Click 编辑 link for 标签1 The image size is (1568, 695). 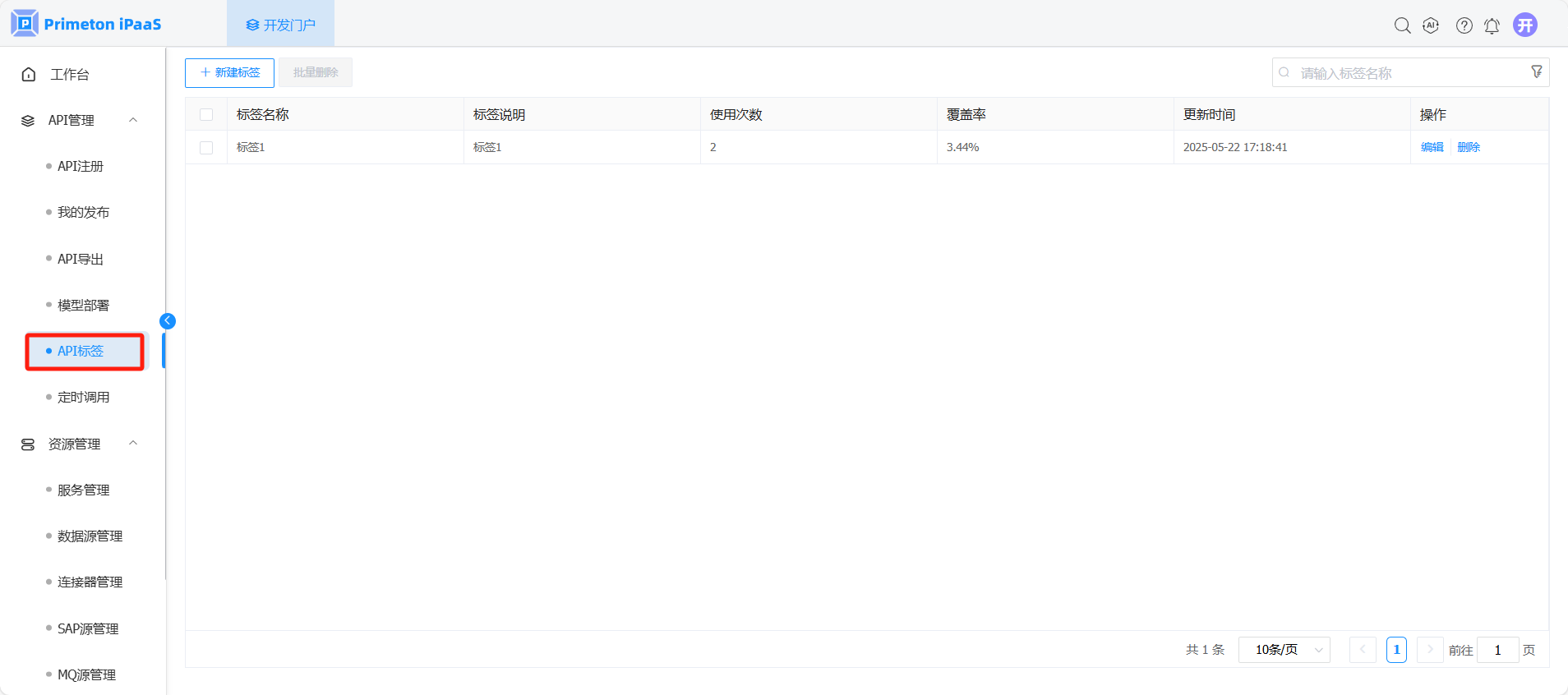click(x=1432, y=147)
